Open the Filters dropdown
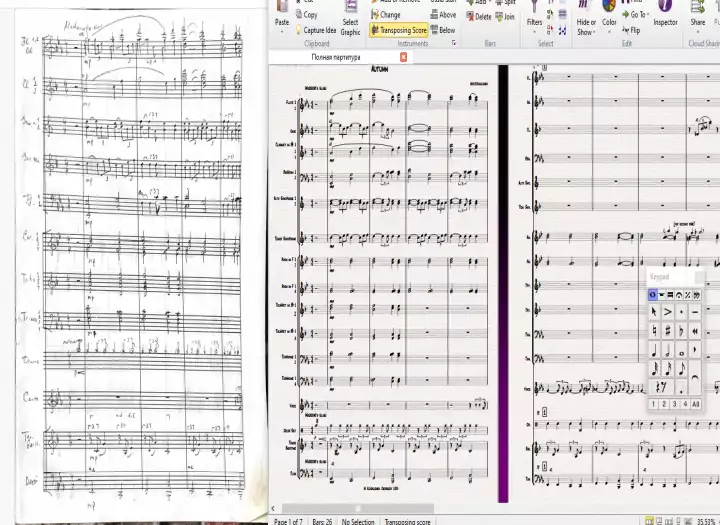 tap(535, 21)
